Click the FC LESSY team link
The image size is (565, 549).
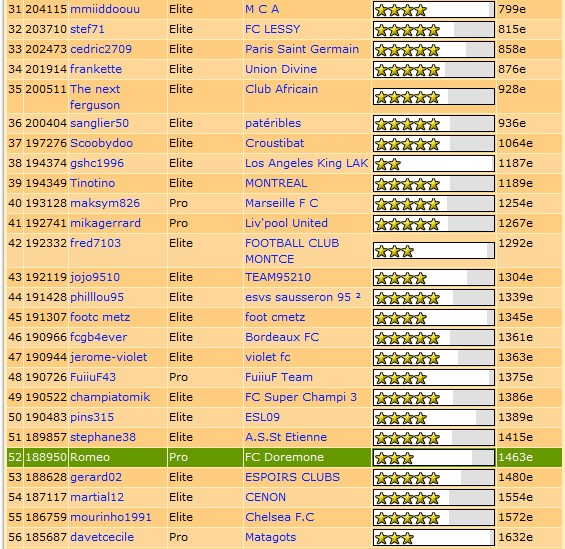(x=272, y=29)
